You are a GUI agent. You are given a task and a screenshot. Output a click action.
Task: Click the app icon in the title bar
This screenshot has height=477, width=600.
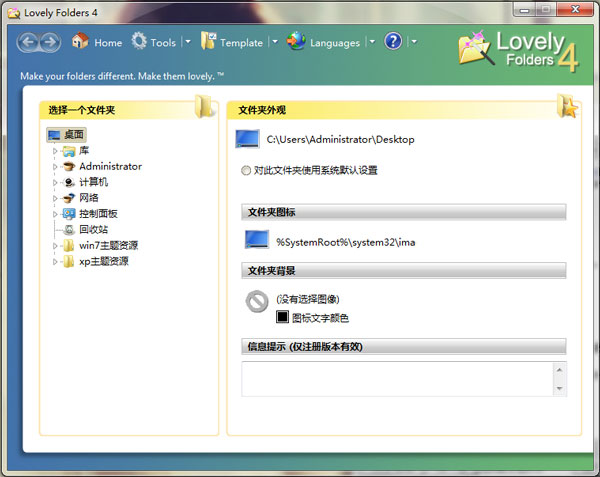pos(14,13)
